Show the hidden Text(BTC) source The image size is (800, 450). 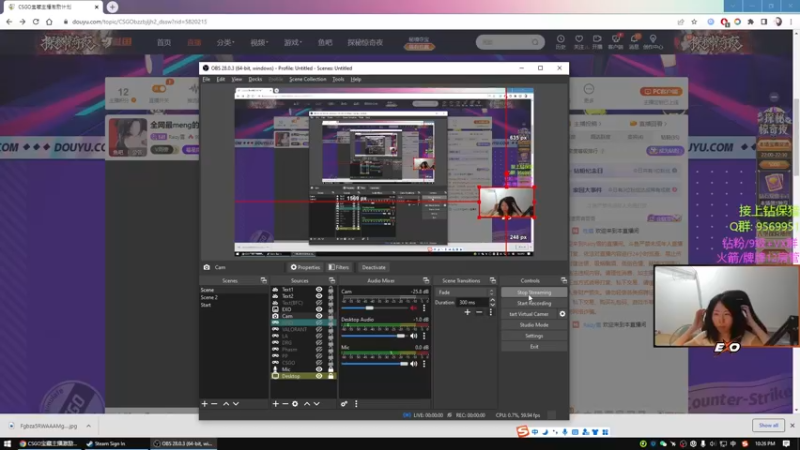[319, 303]
